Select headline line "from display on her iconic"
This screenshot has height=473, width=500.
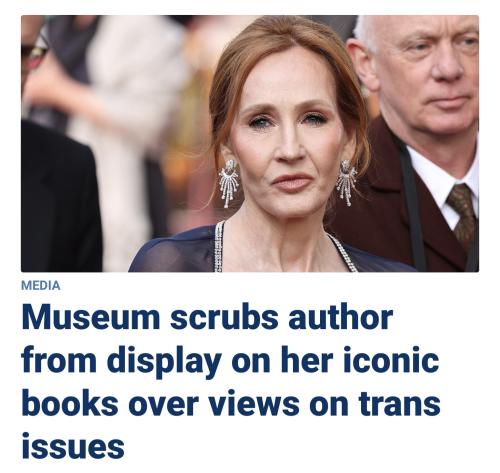(x=230, y=361)
